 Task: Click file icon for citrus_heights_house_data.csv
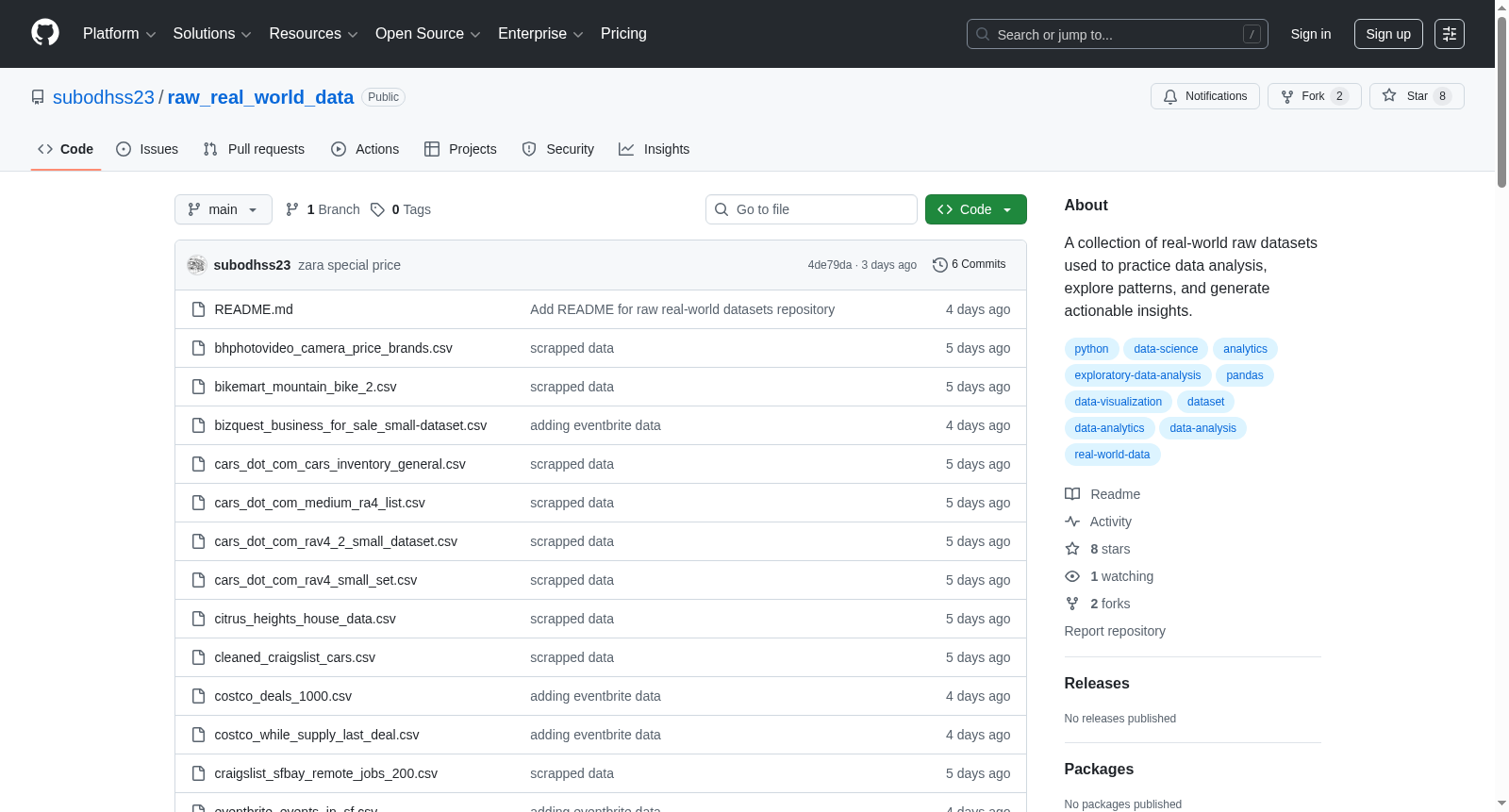point(198,619)
